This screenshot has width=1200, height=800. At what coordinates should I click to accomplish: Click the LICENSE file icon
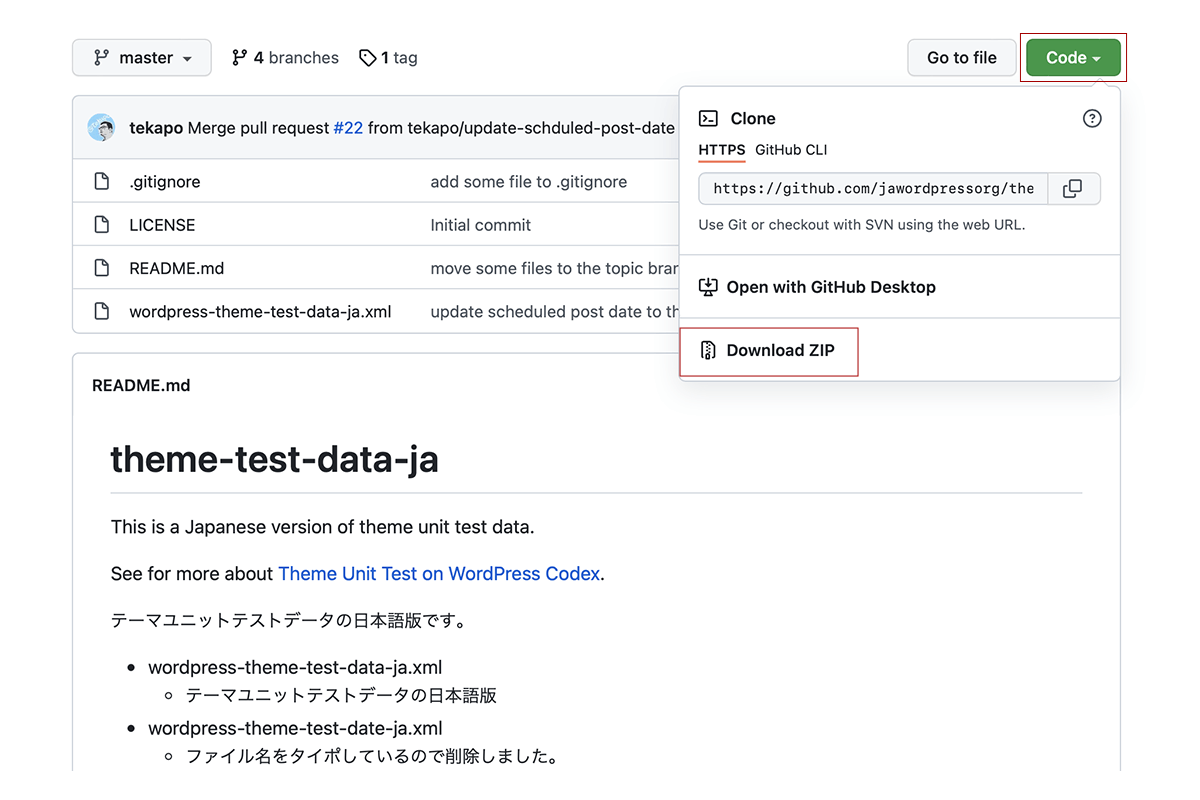tap(101, 225)
